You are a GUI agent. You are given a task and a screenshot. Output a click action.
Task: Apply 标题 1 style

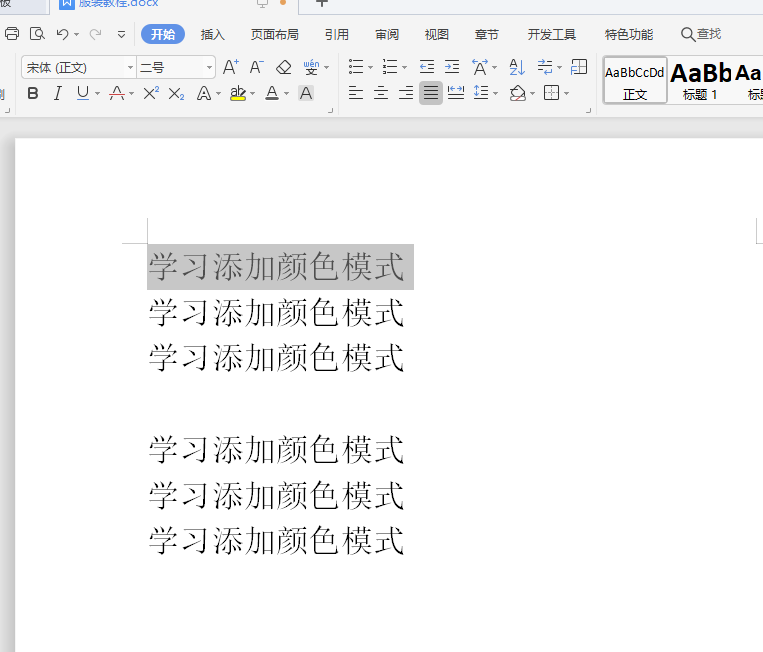point(700,80)
